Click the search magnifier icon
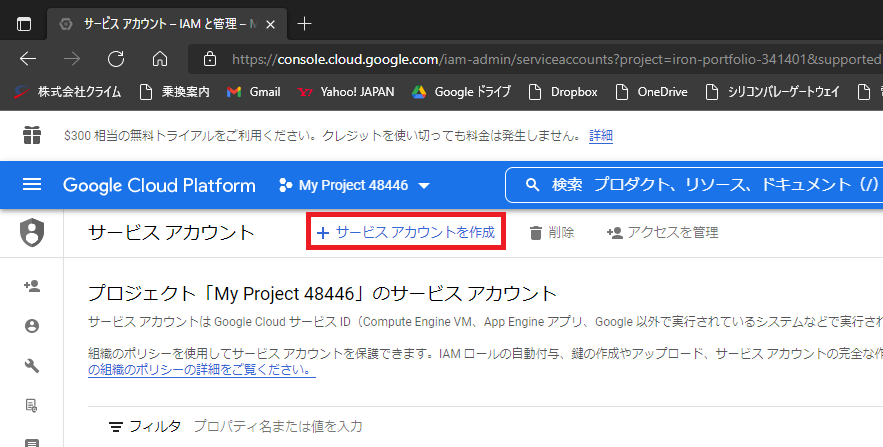This screenshot has height=447, width=883. pos(532,185)
